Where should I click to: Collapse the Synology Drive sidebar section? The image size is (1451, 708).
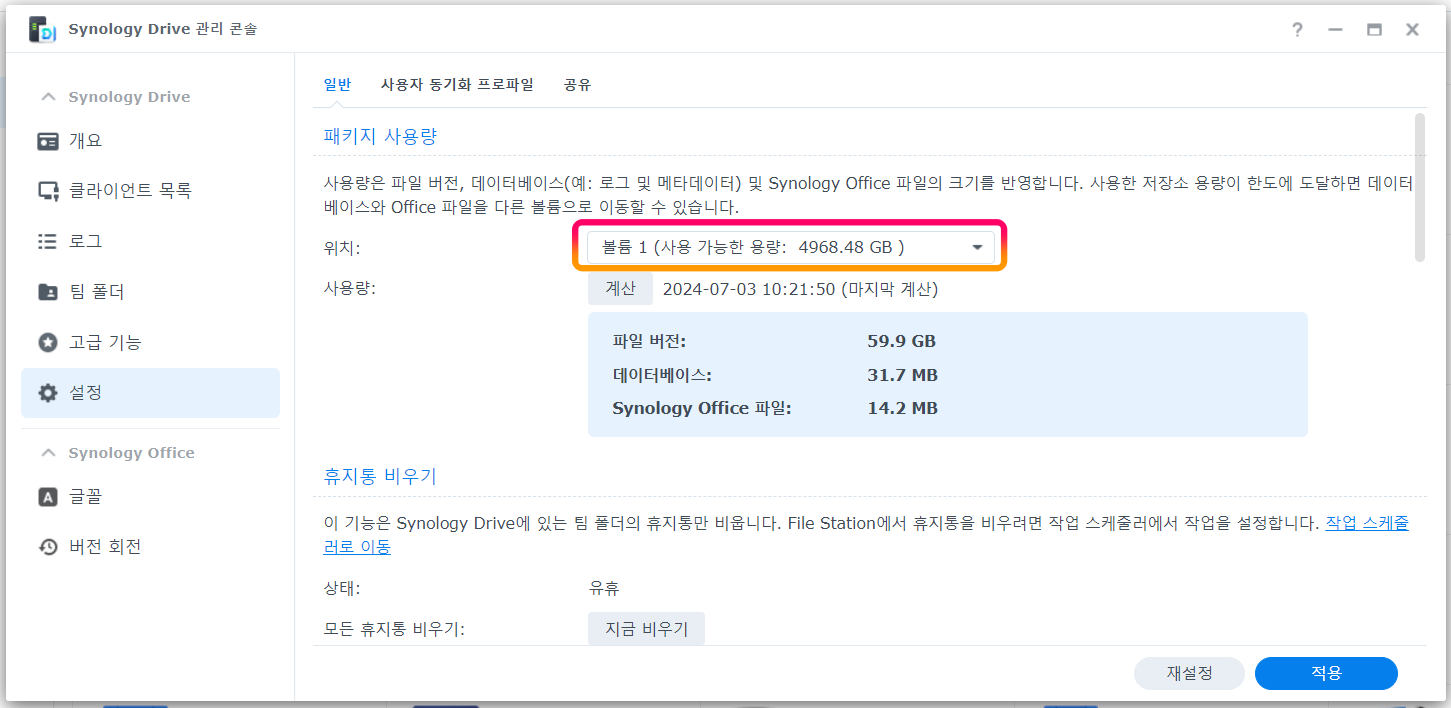pos(47,97)
